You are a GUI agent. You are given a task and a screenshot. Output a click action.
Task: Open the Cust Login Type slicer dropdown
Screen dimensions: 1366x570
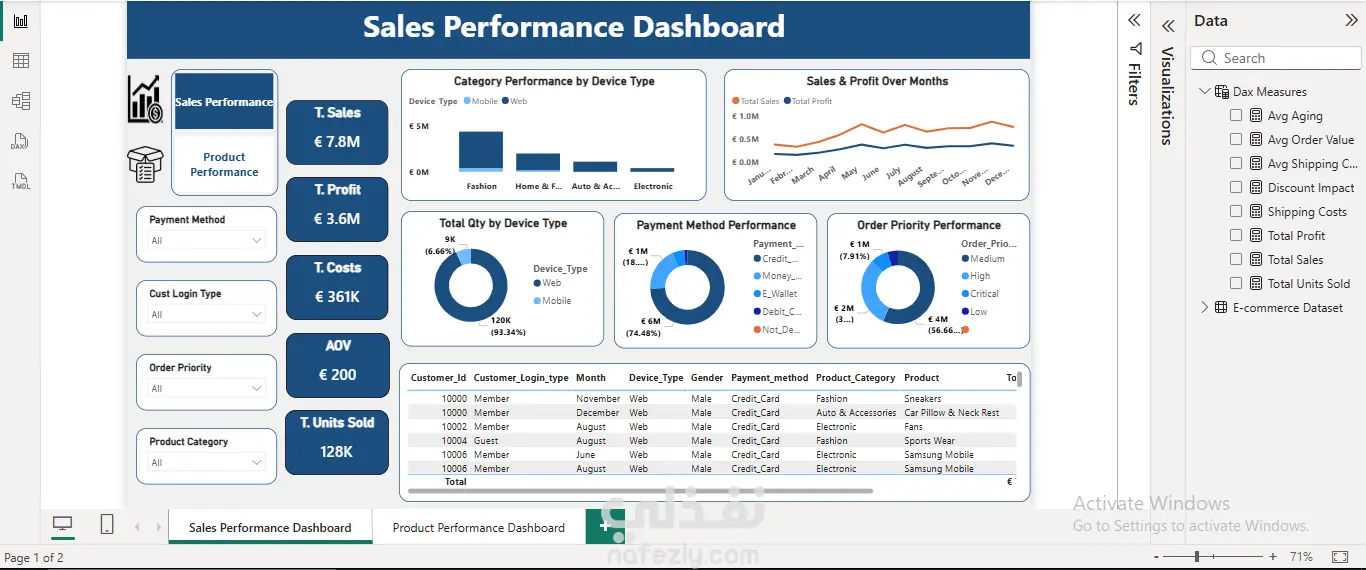point(207,314)
